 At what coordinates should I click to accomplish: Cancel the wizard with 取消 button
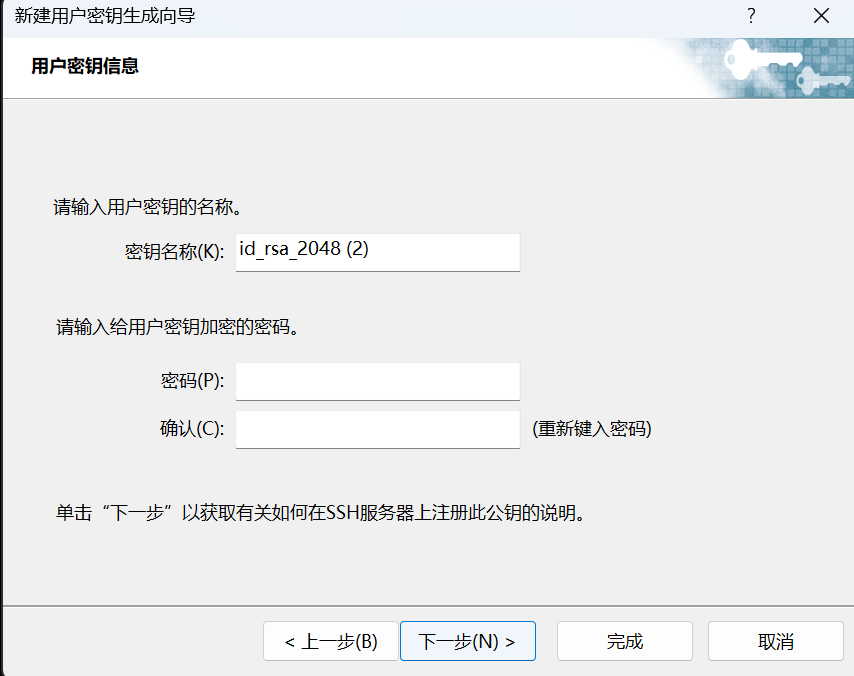point(775,641)
